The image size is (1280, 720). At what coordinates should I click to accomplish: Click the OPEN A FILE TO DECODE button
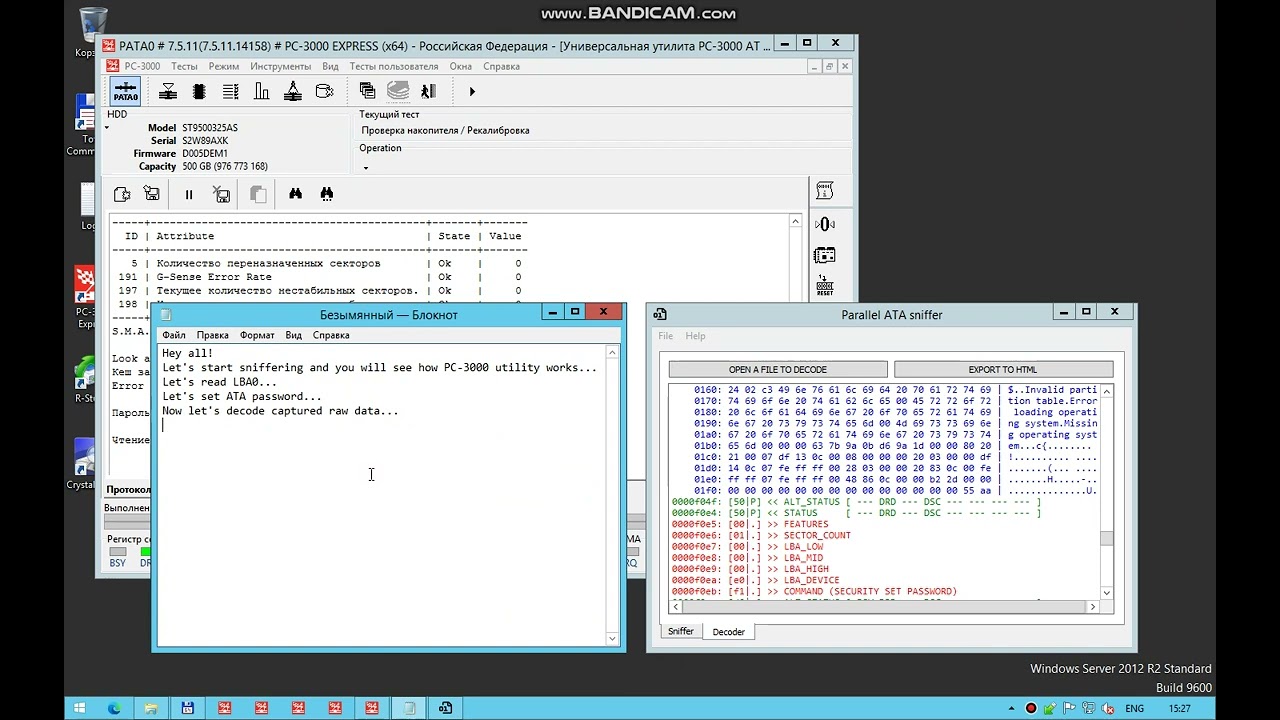click(x=777, y=370)
